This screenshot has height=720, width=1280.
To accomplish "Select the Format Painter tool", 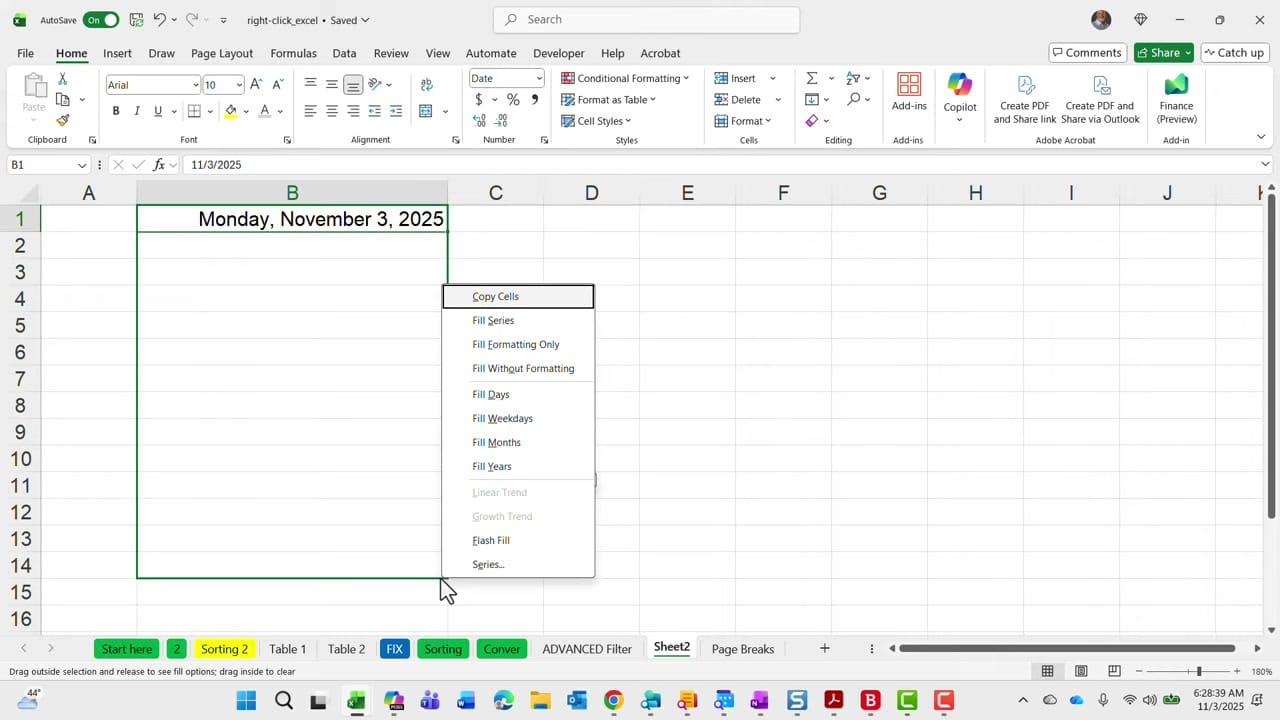I will click(62, 119).
